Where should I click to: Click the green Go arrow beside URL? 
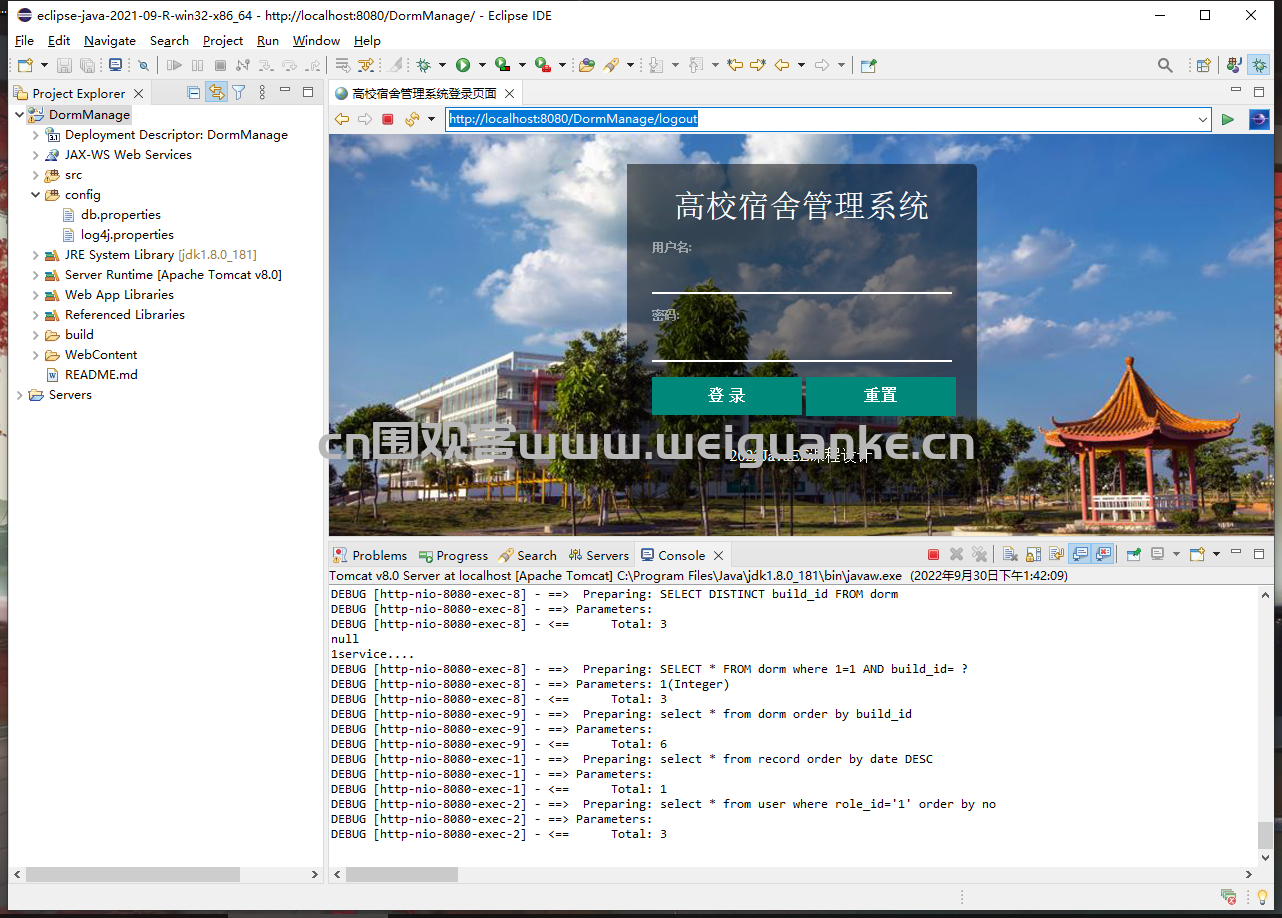[x=1228, y=119]
